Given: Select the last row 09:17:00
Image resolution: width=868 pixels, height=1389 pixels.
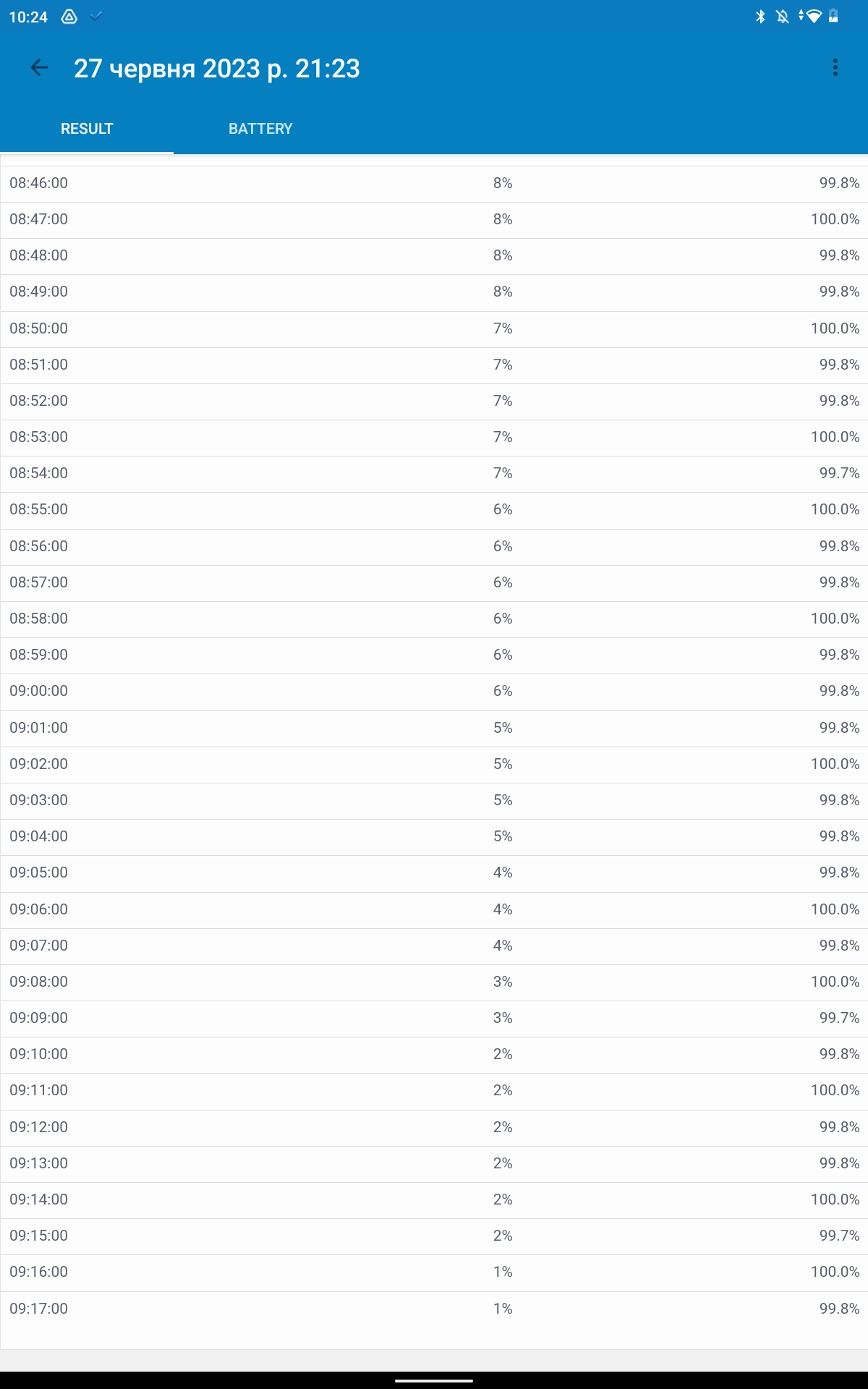Looking at the screenshot, I should pos(434,1309).
